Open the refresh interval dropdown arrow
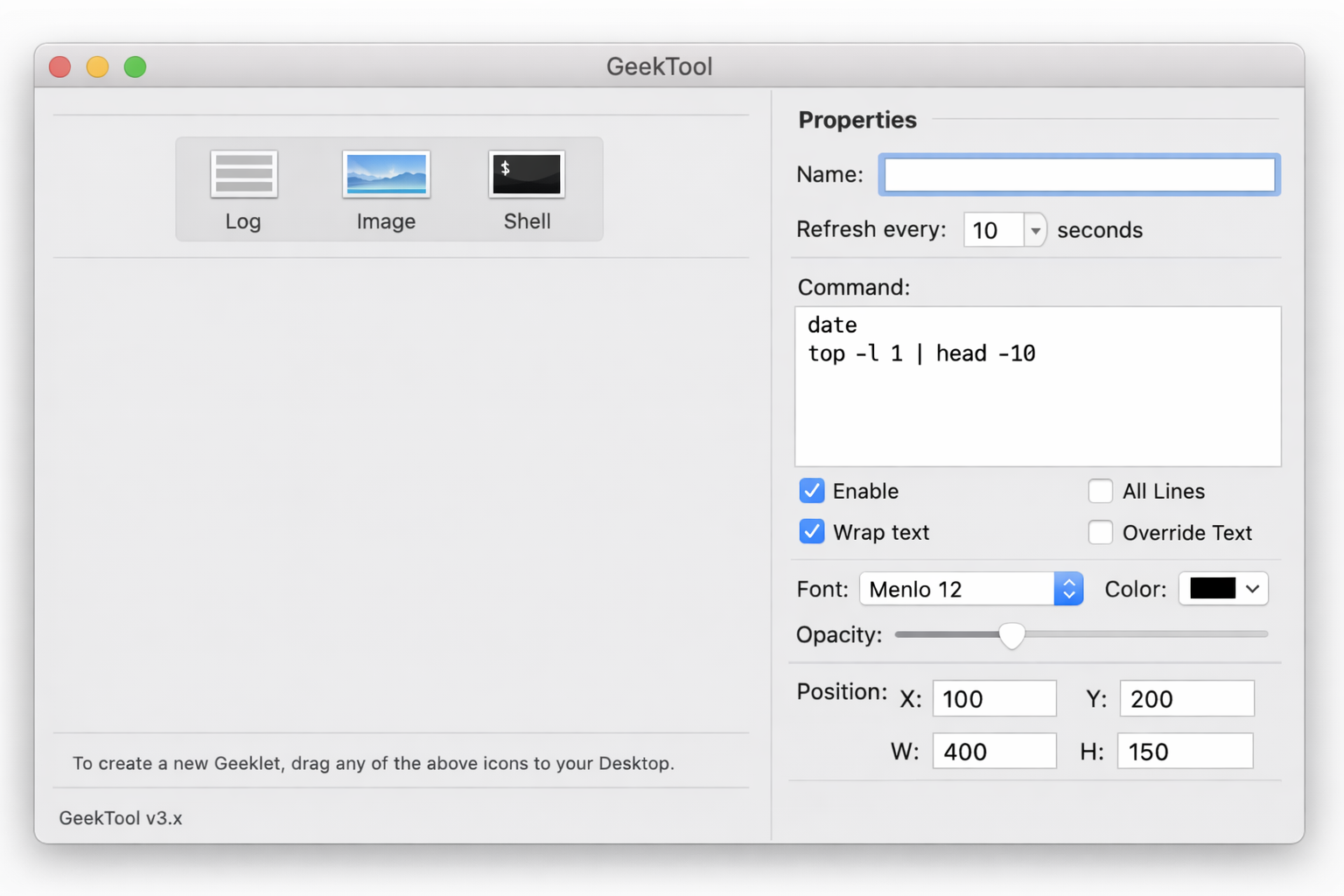The image size is (1344, 896). [x=1035, y=230]
